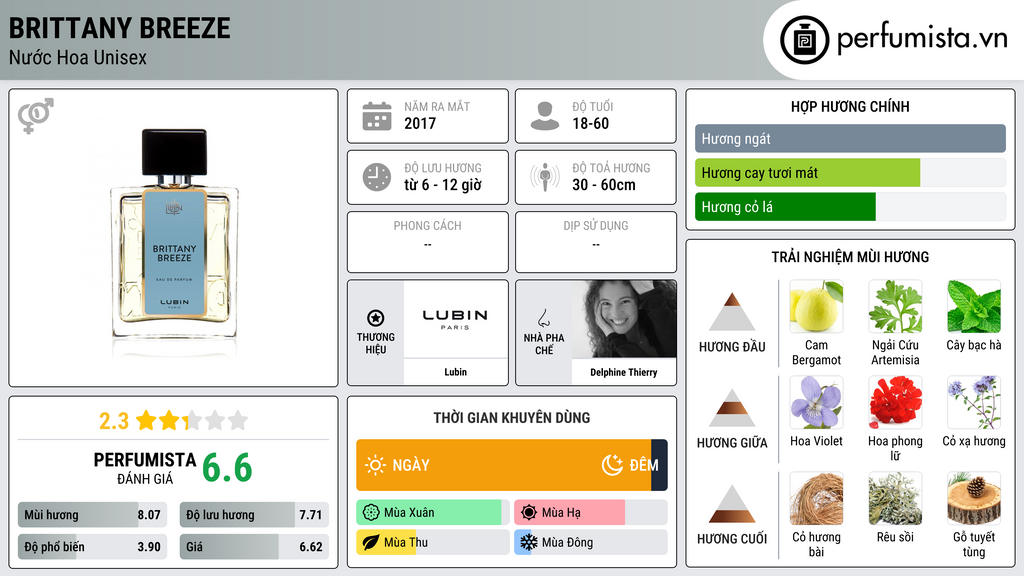Open the Lubin brand name link
1024x576 pixels.
tap(455, 372)
